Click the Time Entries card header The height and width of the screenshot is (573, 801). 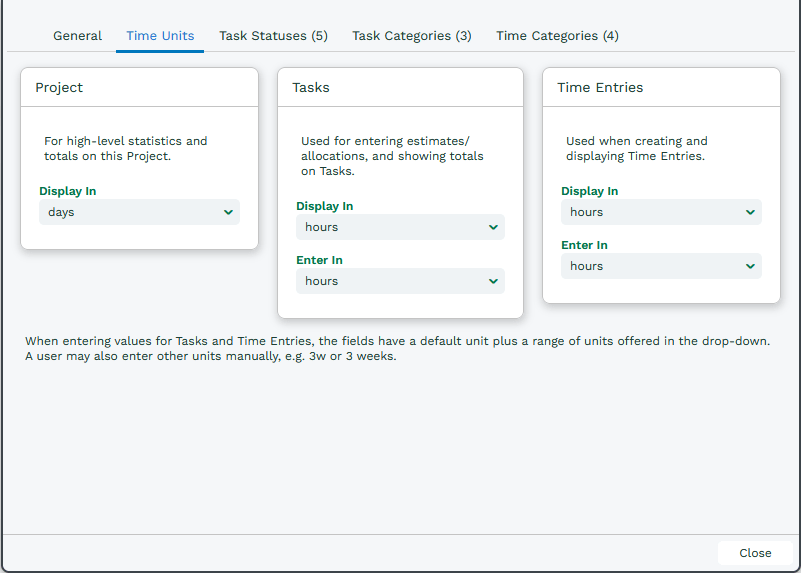tap(662, 87)
